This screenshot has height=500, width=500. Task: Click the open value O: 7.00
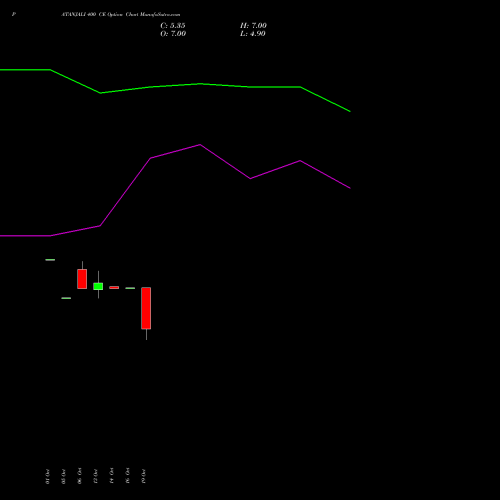click(x=173, y=34)
